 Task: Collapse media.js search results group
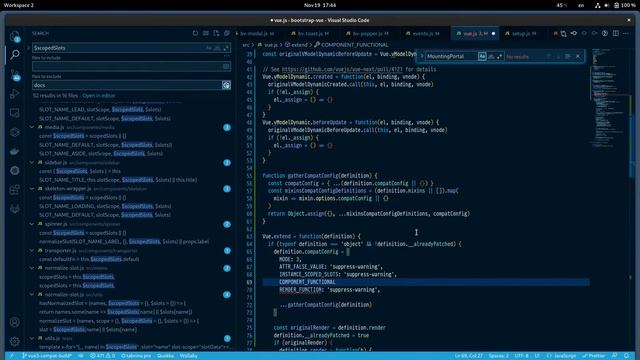32,127
